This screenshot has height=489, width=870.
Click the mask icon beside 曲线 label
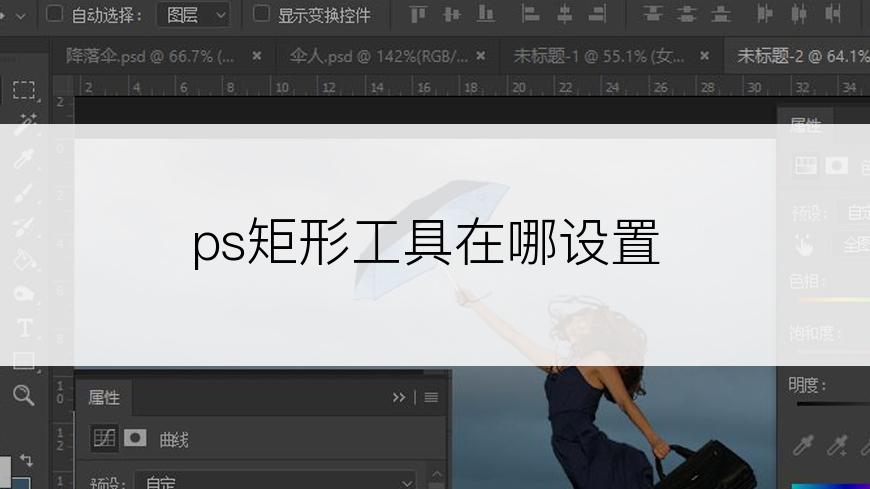coord(135,438)
